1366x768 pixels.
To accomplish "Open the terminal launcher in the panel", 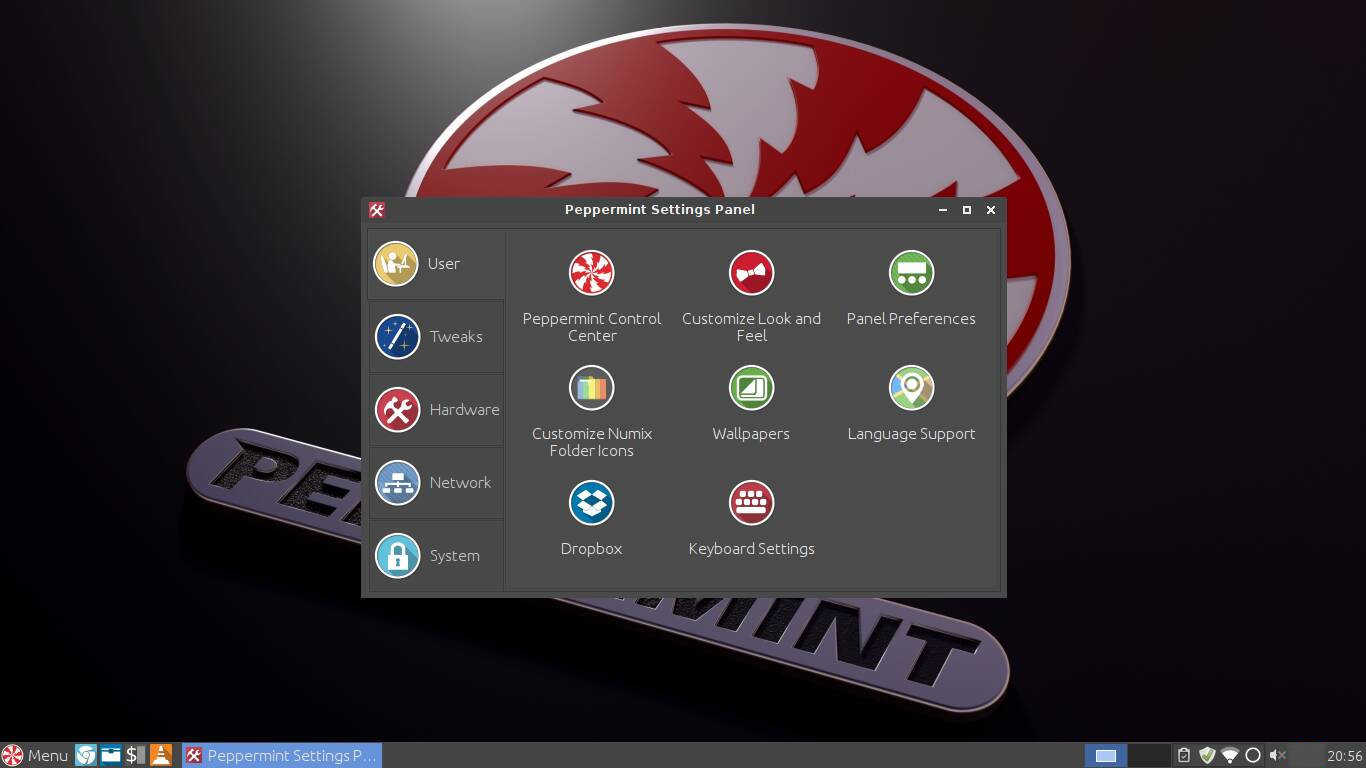I will [135, 755].
